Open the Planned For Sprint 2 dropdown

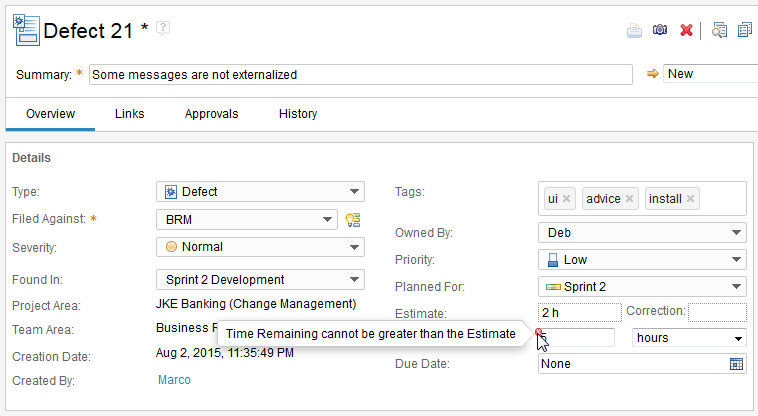coord(642,287)
